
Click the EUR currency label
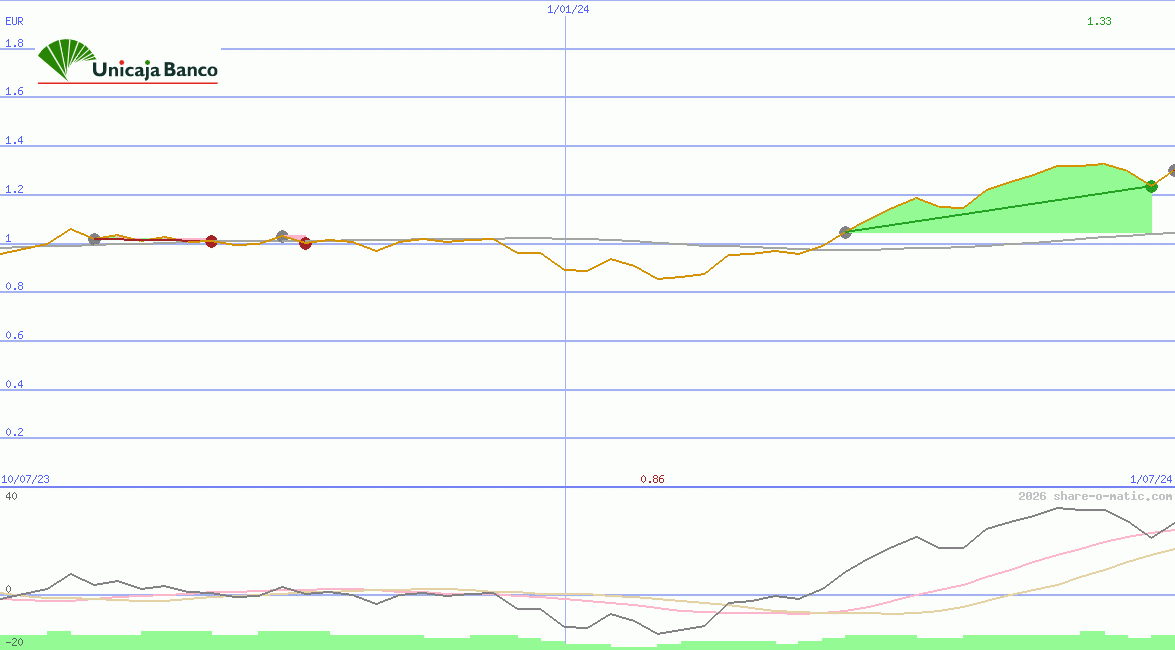coord(14,21)
